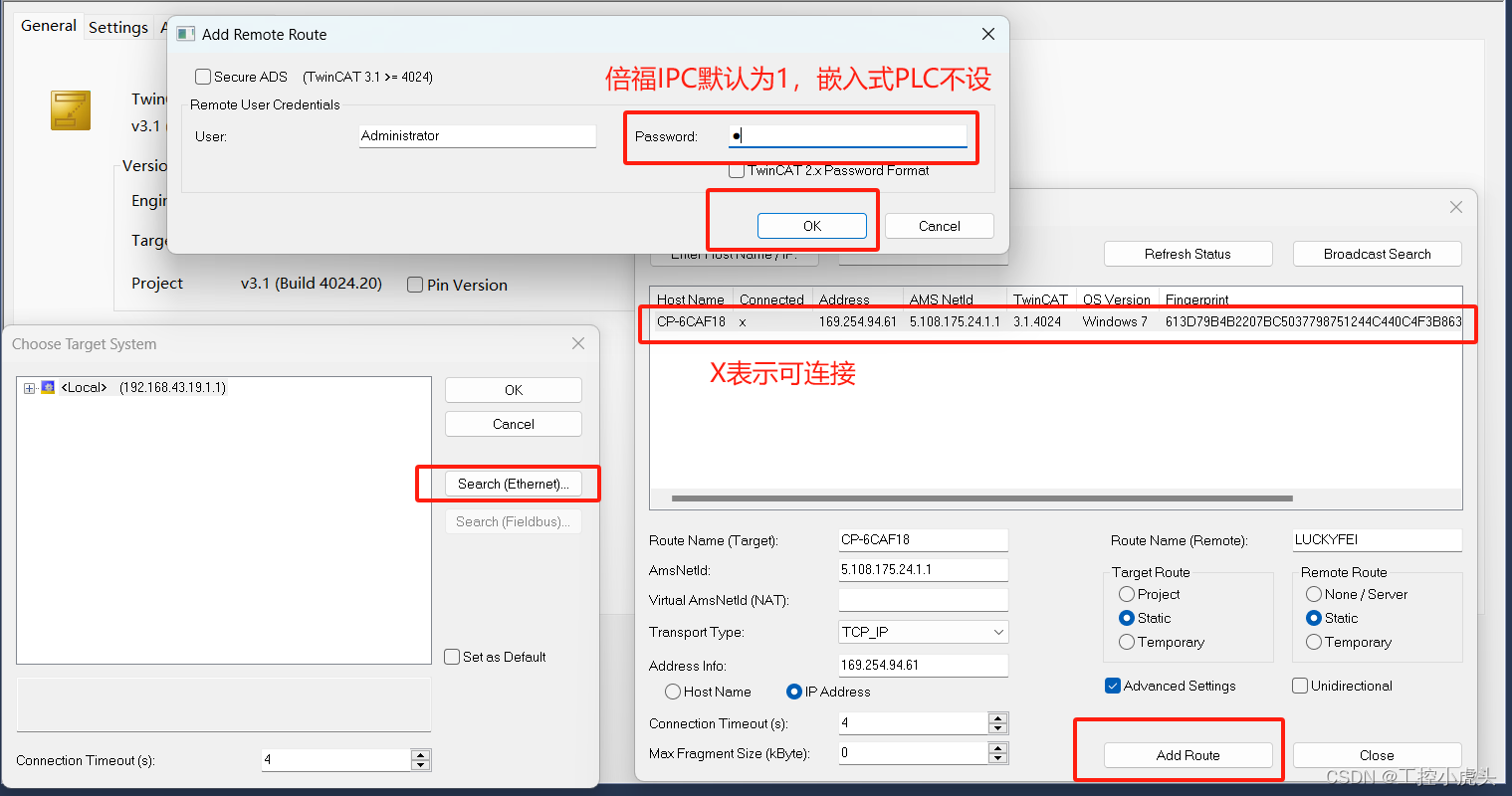Click the 169.254.94.61 address cell
This screenshot has width=1512, height=796.
[858, 321]
